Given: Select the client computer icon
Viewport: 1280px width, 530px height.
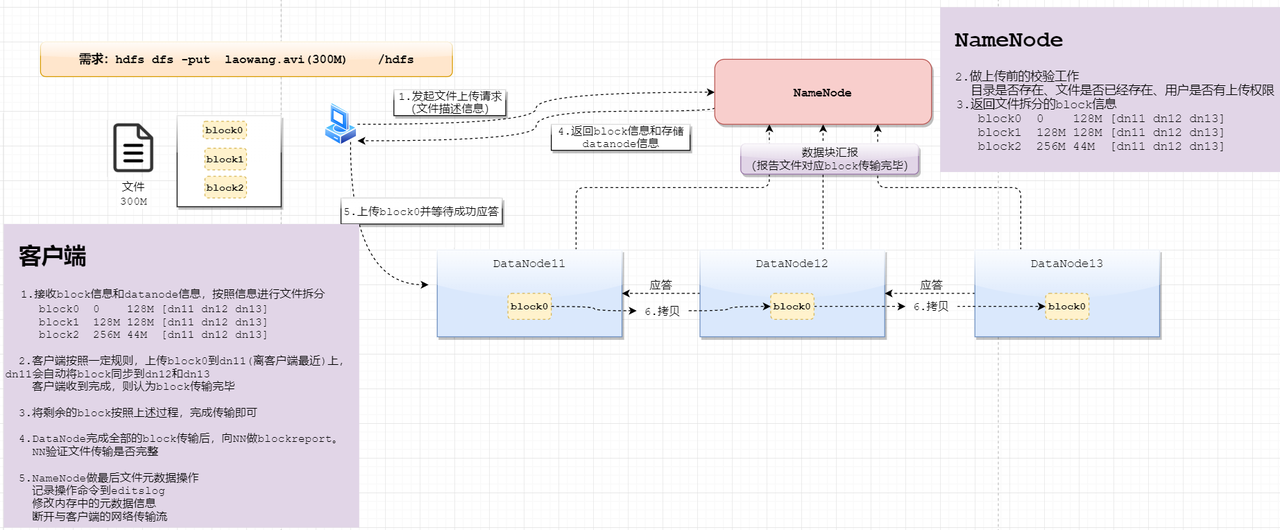Looking at the screenshot, I should 340,124.
